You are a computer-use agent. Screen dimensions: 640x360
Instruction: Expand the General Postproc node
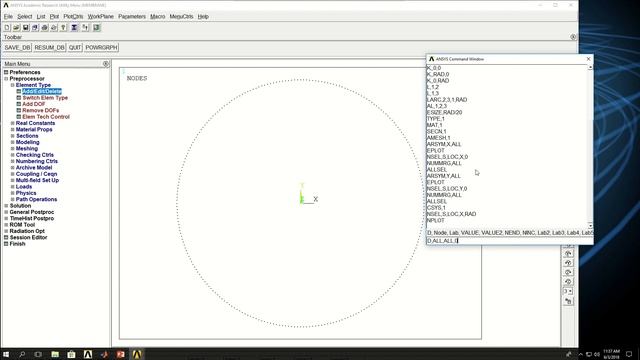[6, 212]
